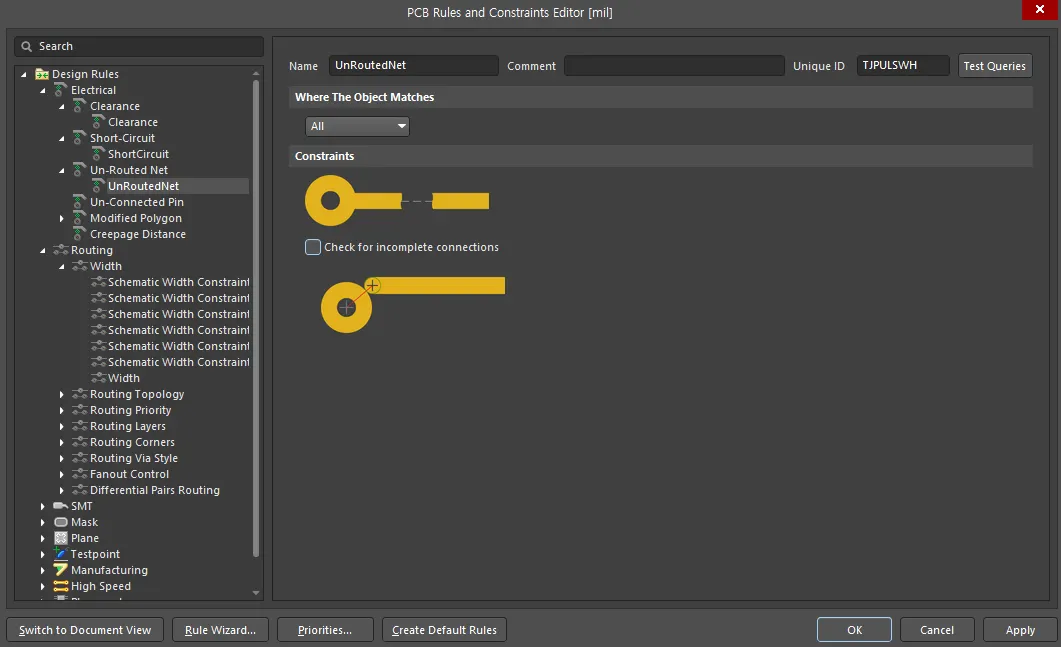Collapse the Design Rules tree root
The width and height of the screenshot is (1061, 647).
pyautogui.click(x=24, y=74)
